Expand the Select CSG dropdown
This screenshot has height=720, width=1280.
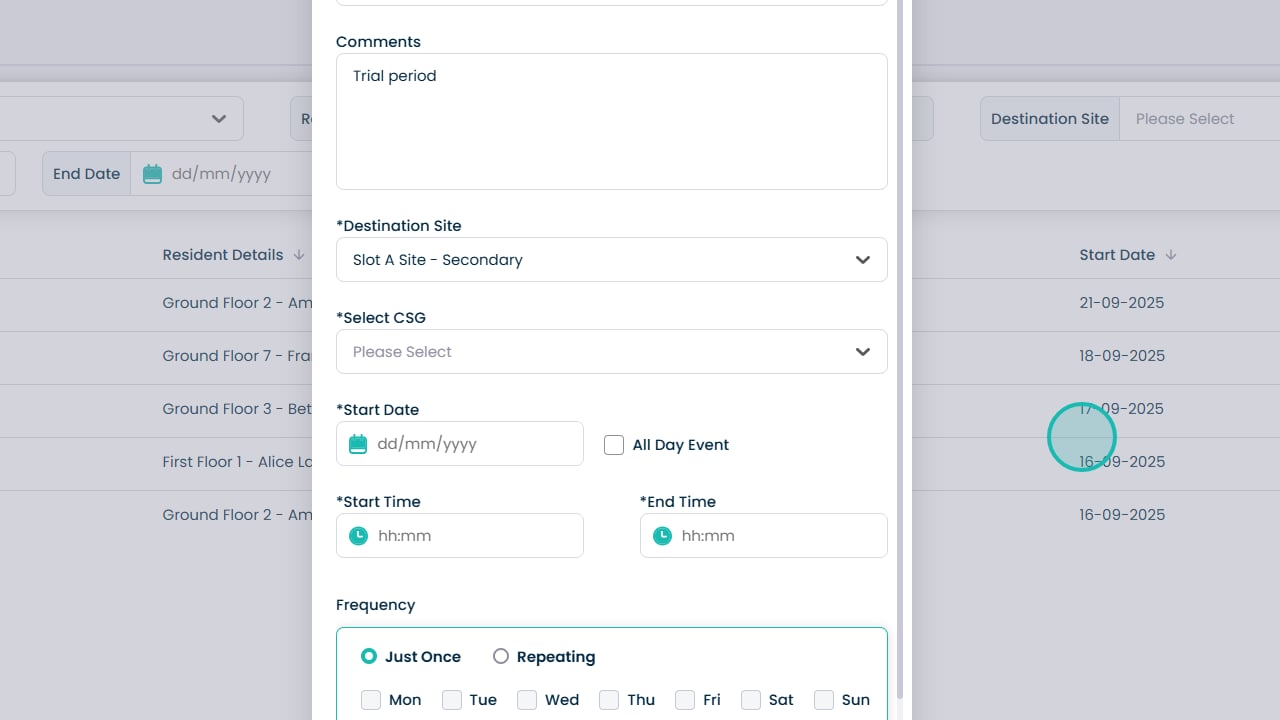tap(611, 352)
